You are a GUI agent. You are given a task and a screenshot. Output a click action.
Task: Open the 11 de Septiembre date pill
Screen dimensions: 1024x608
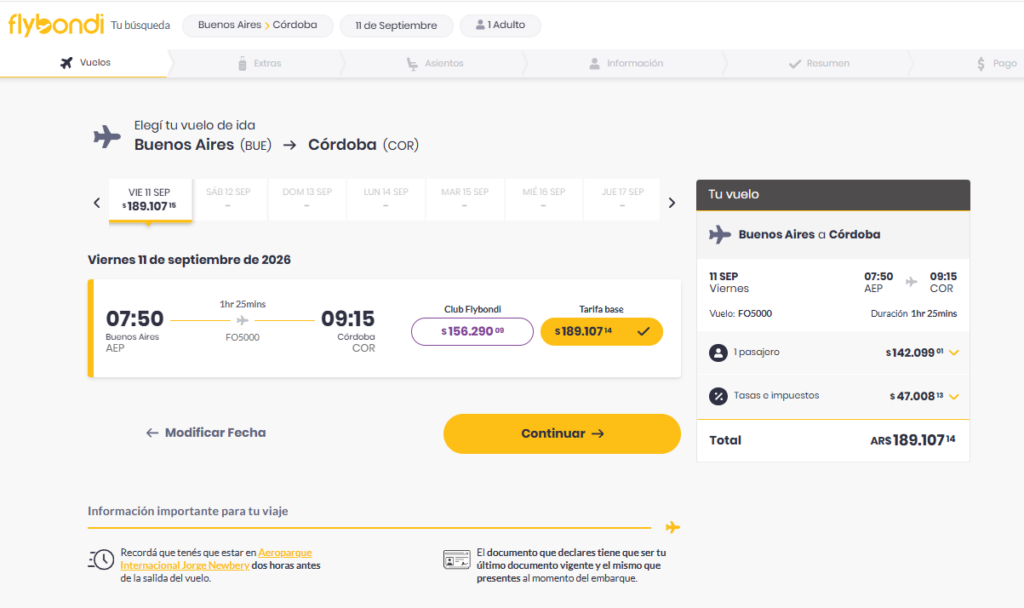click(x=396, y=25)
